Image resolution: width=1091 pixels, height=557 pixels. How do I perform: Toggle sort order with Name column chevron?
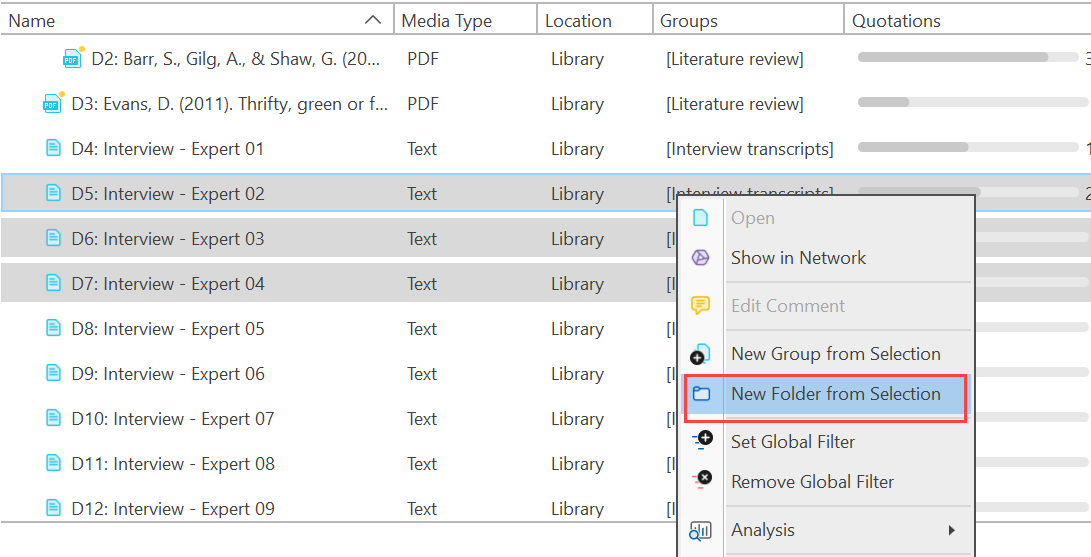[x=373, y=20]
